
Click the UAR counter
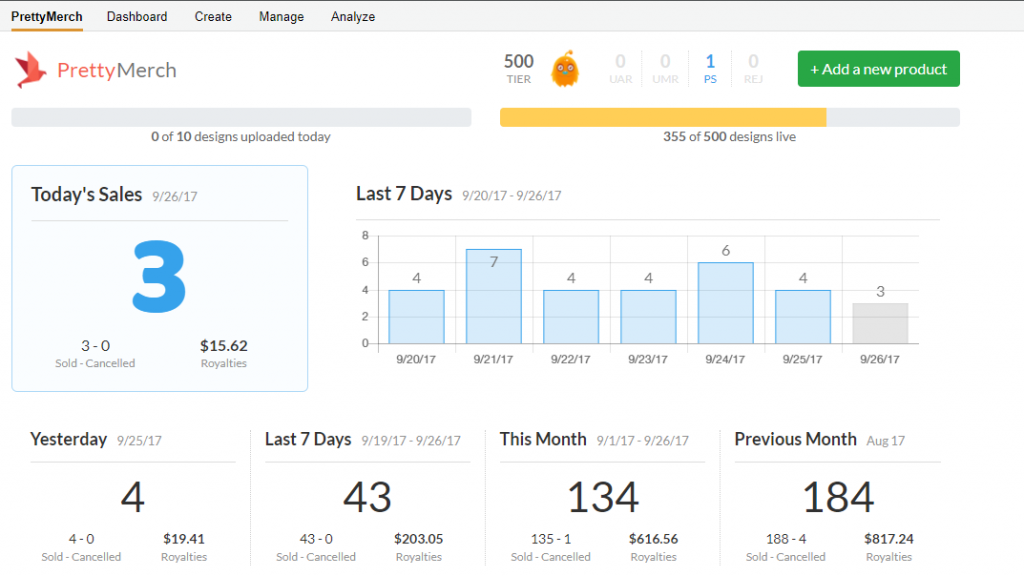tap(620, 69)
